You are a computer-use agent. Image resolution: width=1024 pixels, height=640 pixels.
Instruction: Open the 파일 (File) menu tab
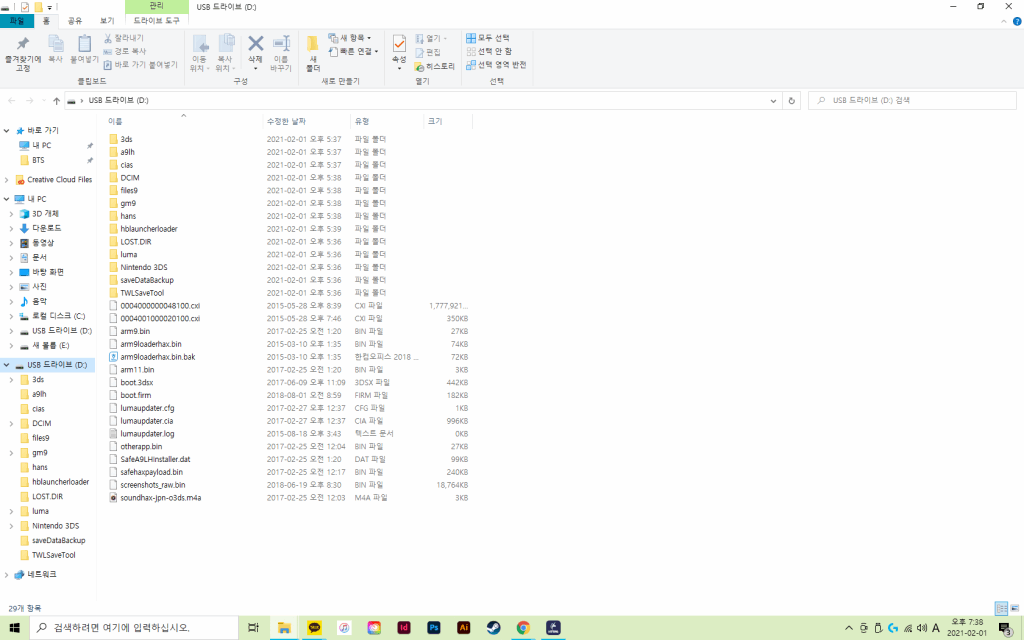[x=16, y=21]
